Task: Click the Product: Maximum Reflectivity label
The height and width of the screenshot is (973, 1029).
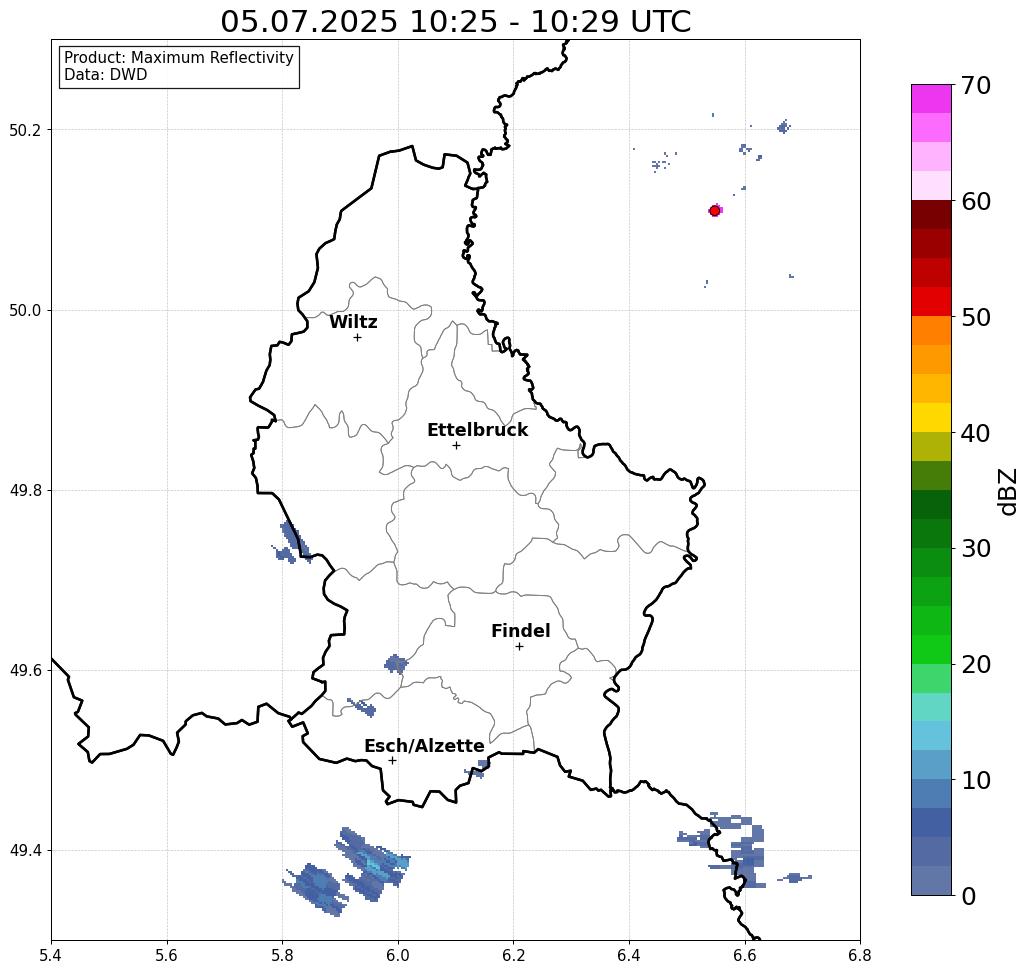Action: click(x=178, y=58)
